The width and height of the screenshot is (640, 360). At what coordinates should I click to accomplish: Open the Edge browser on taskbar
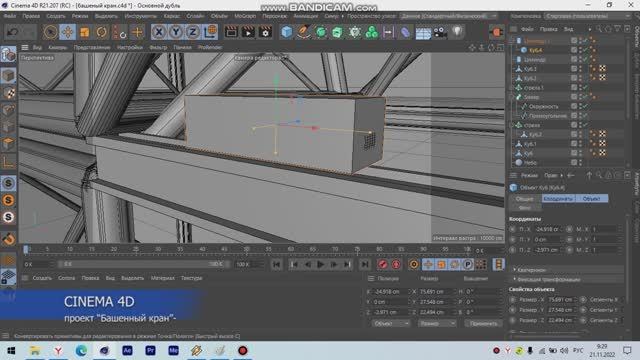tap(81, 350)
